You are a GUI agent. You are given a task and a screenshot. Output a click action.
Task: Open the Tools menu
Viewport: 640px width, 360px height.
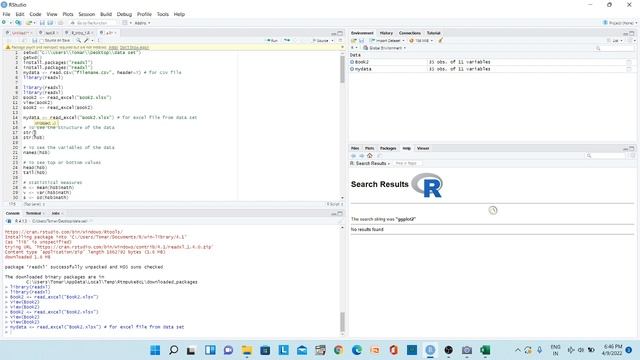162,14
